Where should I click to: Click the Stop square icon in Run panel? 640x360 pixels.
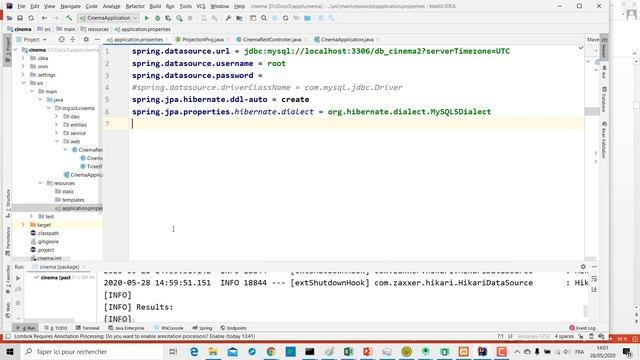click(x=18, y=303)
